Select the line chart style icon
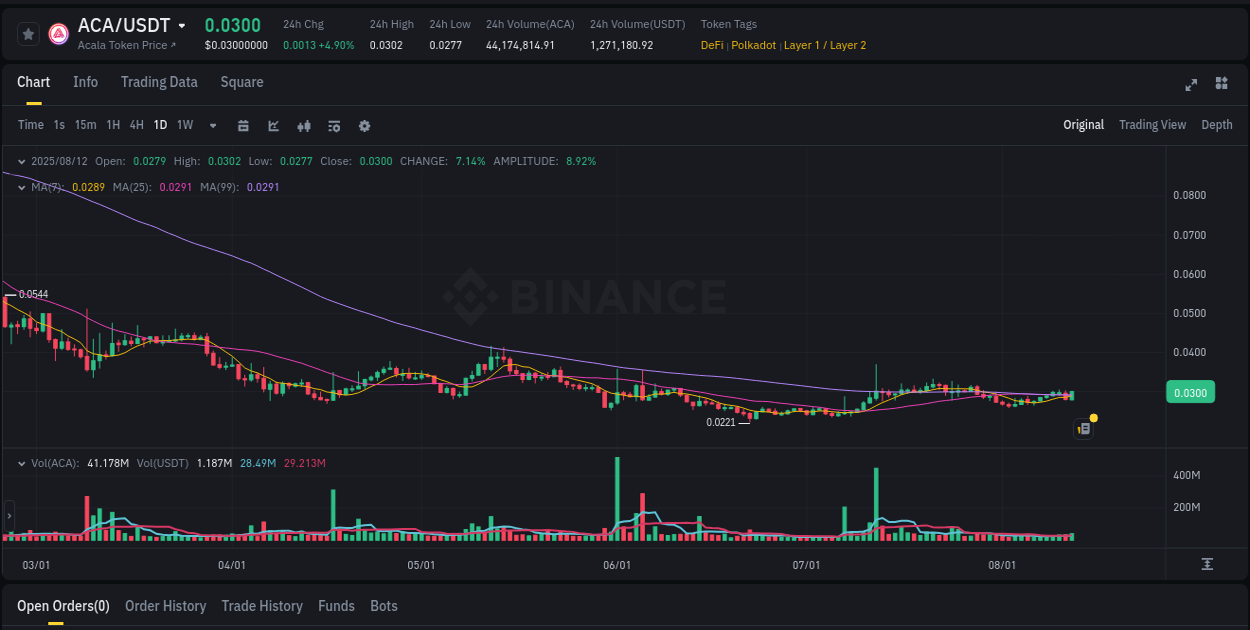This screenshot has height=630, width=1250. [272, 126]
